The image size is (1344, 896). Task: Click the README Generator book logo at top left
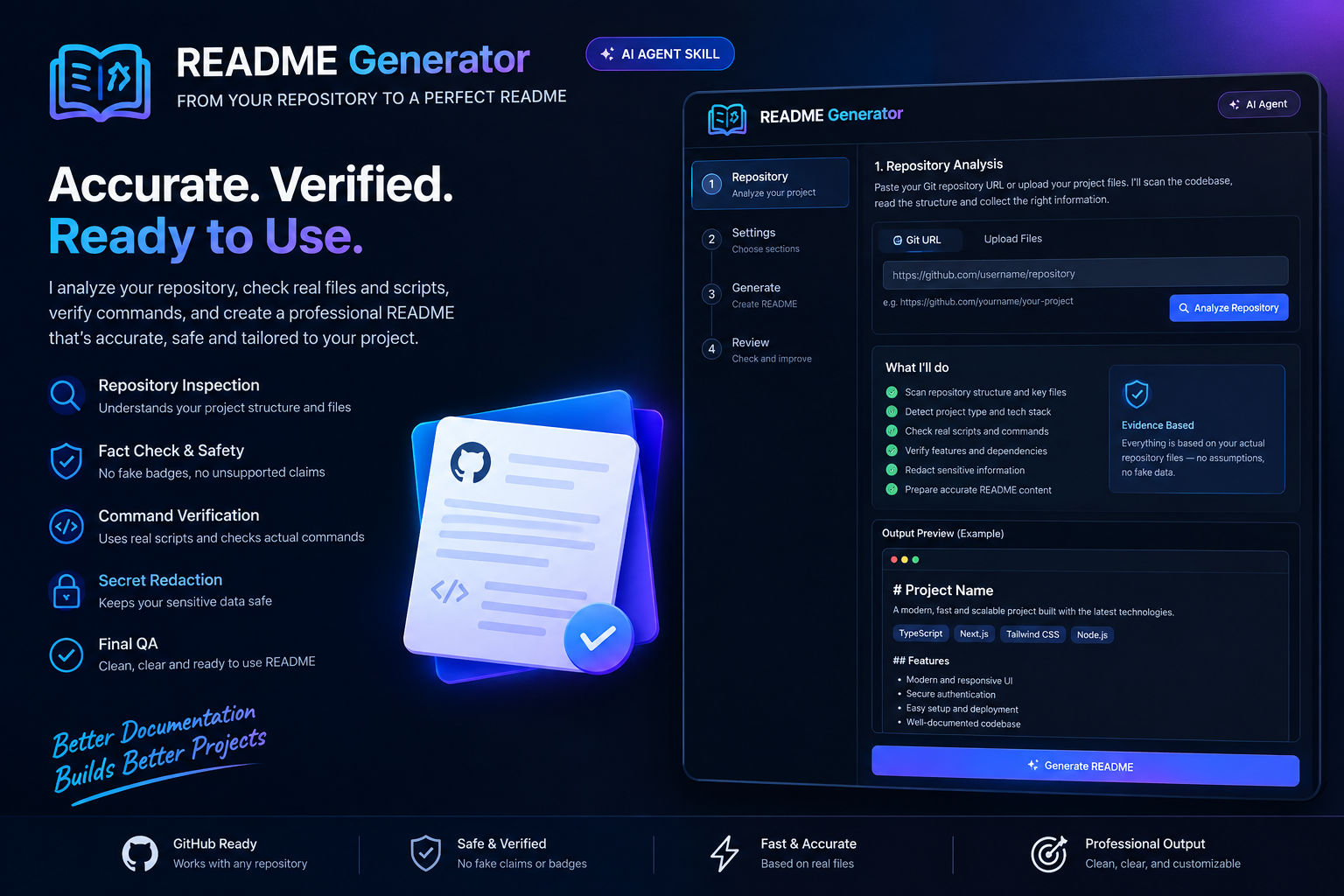[100, 82]
